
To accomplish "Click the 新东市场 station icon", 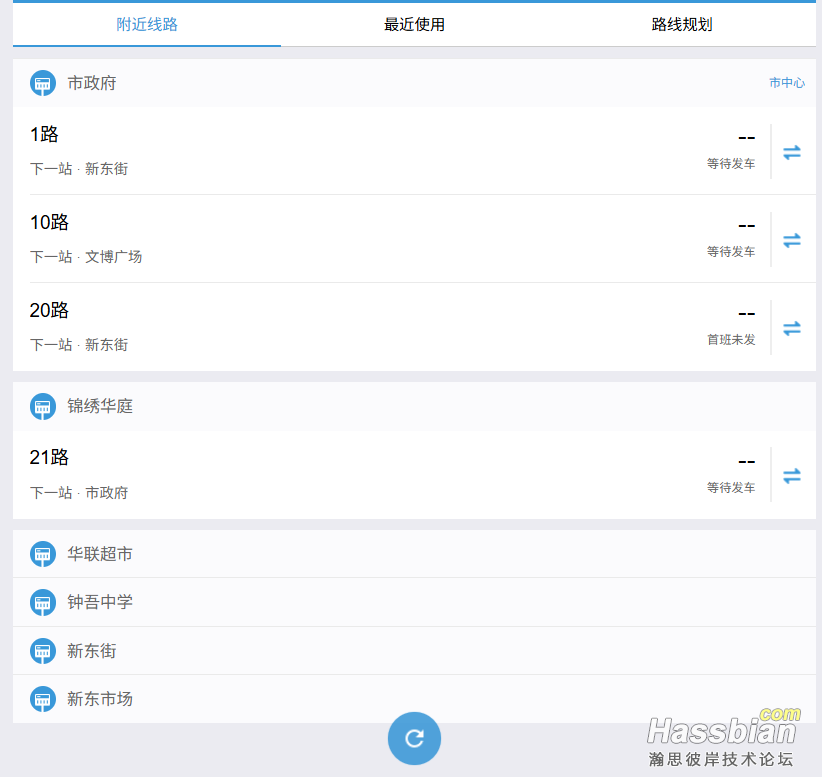I will click(x=43, y=699).
